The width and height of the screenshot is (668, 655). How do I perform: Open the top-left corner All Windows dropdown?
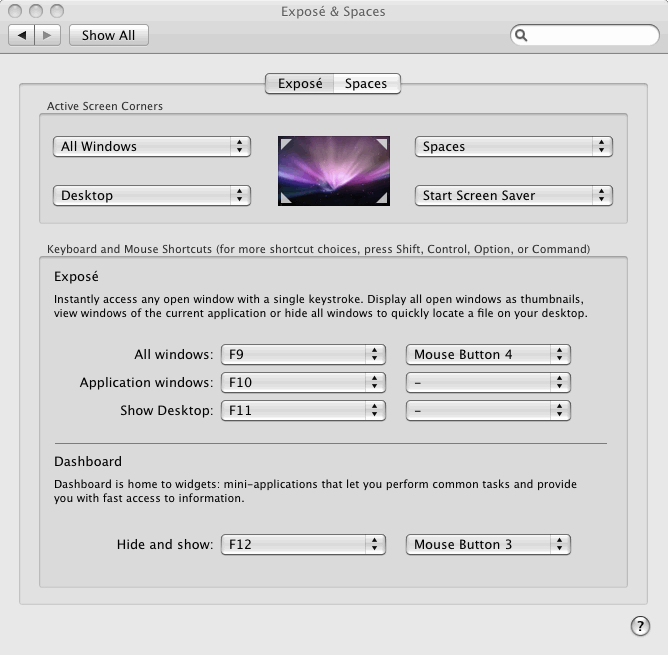pos(151,146)
